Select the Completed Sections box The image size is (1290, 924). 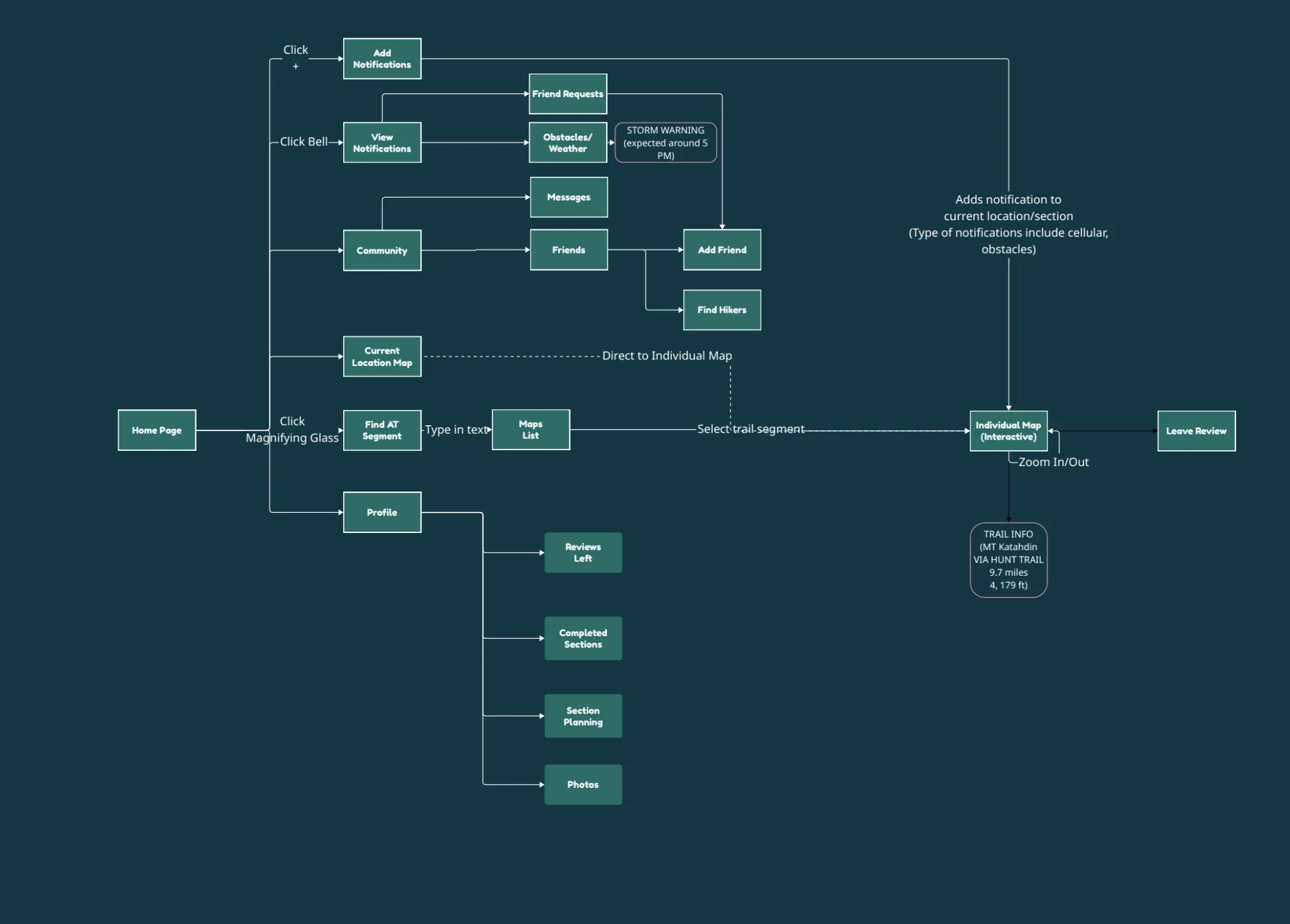point(583,638)
